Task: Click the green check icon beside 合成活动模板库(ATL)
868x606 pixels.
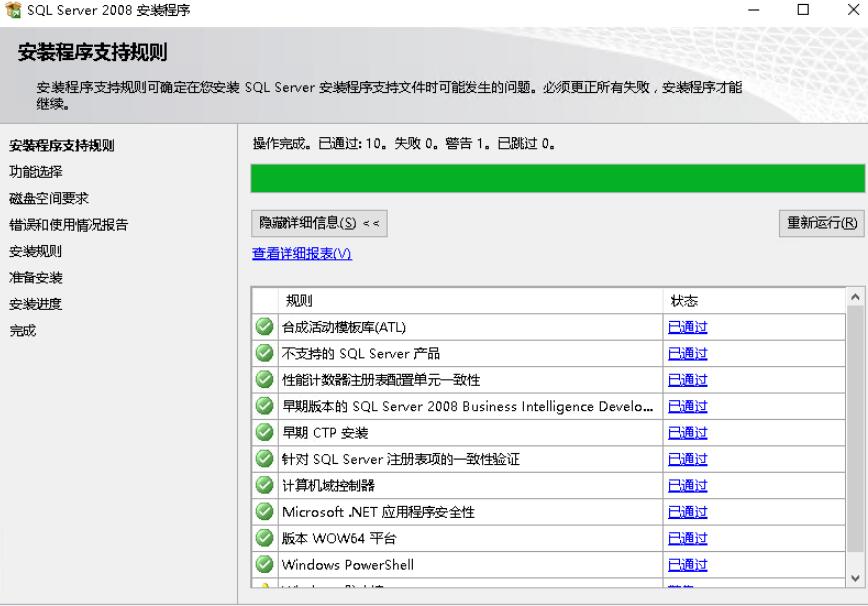Action: click(x=265, y=327)
